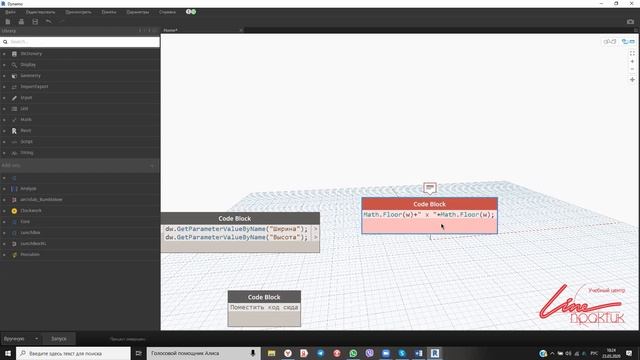Viewport: 640px width, 360px height.
Task: Click output port of Высота line
Action: pos(315,238)
